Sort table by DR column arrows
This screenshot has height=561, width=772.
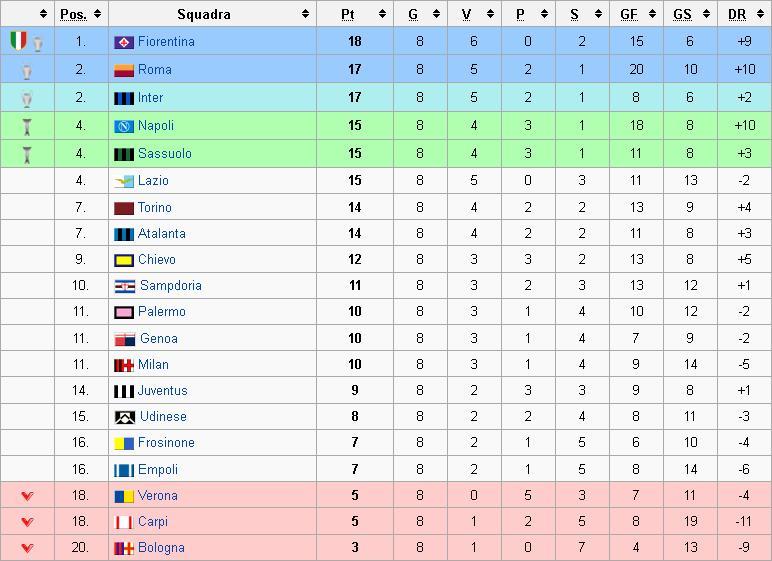pyautogui.click(x=760, y=14)
